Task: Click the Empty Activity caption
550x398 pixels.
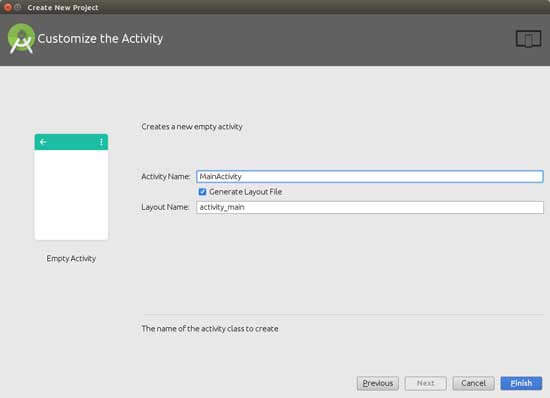Action: (x=71, y=258)
